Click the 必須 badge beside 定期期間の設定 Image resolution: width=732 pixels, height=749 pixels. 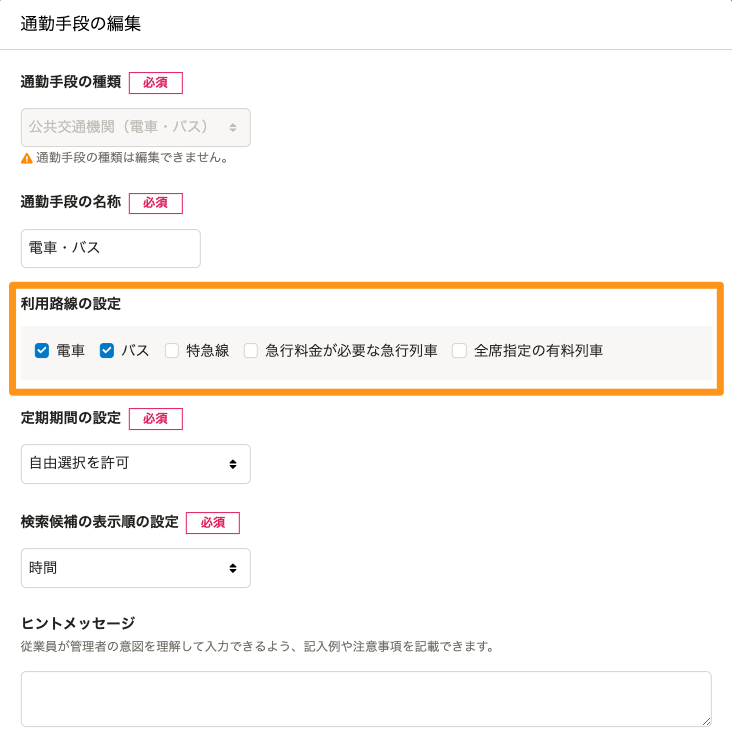(156, 419)
